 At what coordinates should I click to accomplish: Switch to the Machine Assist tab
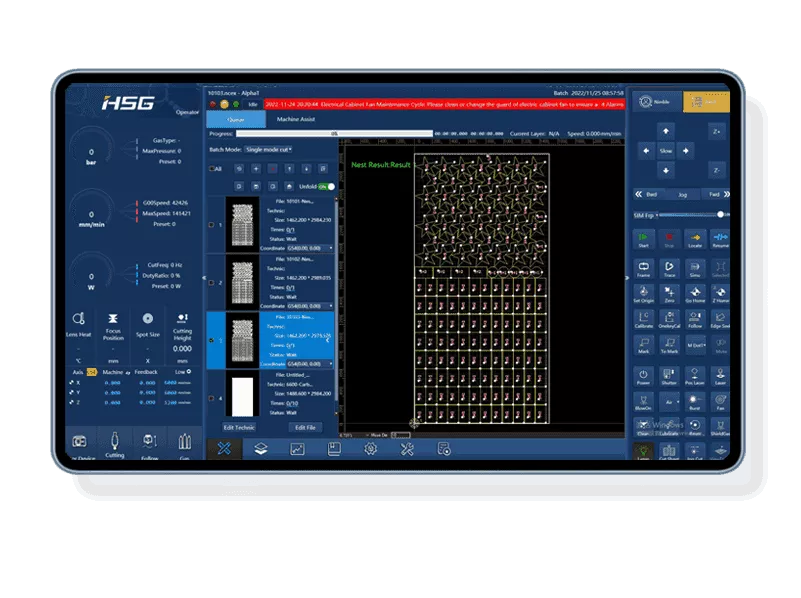click(296, 119)
